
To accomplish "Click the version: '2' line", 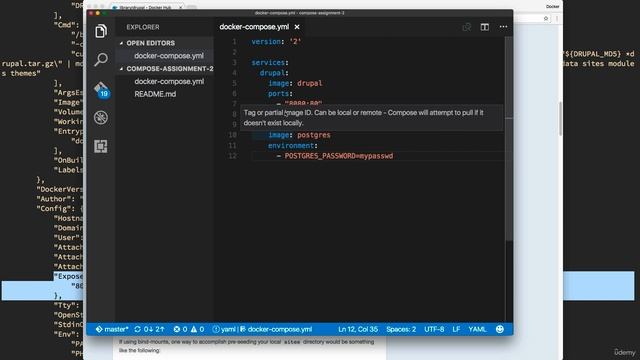I will tap(276, 42).
